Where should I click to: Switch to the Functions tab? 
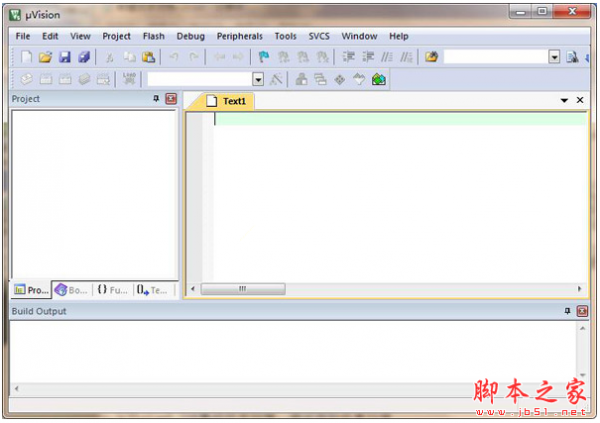click(112, 290)
